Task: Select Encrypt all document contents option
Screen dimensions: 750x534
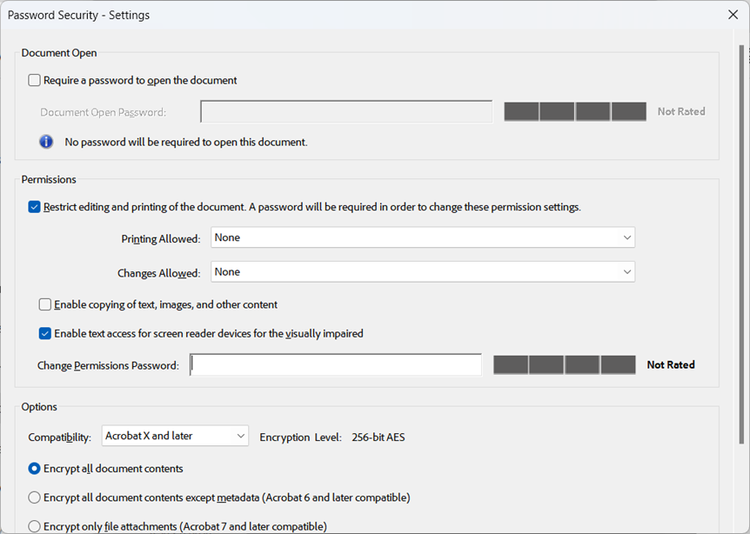Action: [35, 468]
